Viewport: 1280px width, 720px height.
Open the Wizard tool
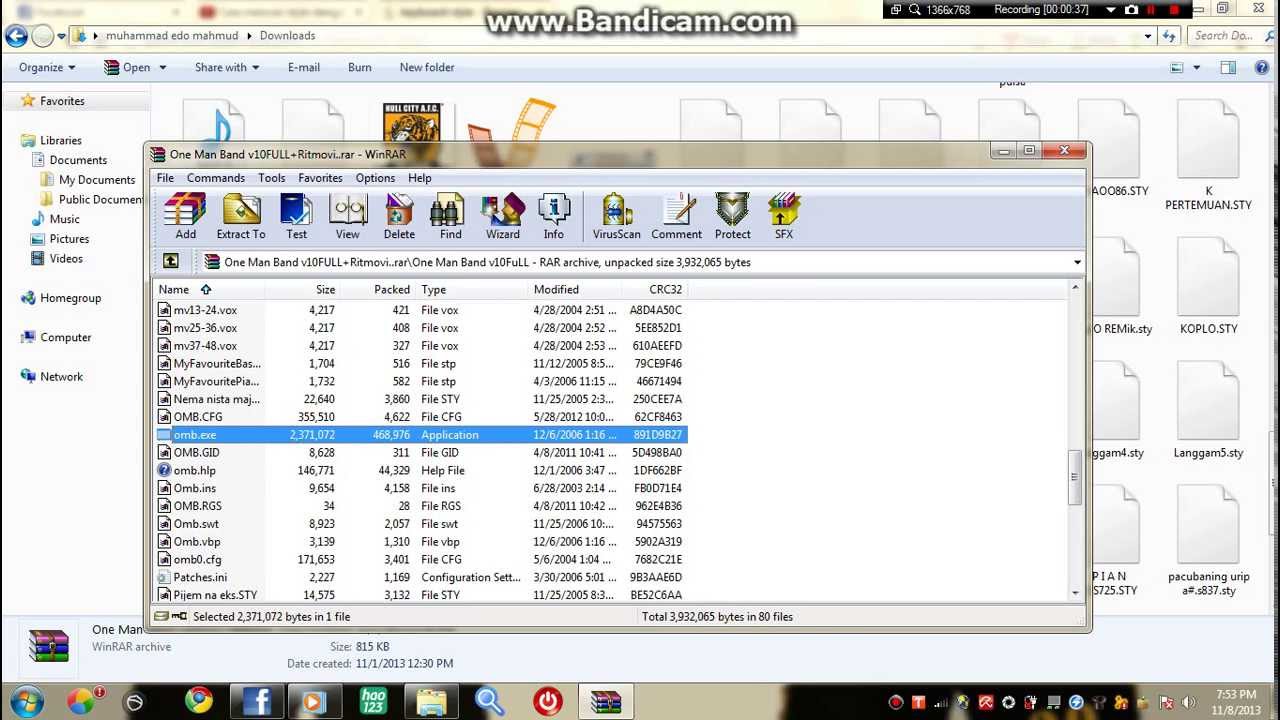(503, 217)
